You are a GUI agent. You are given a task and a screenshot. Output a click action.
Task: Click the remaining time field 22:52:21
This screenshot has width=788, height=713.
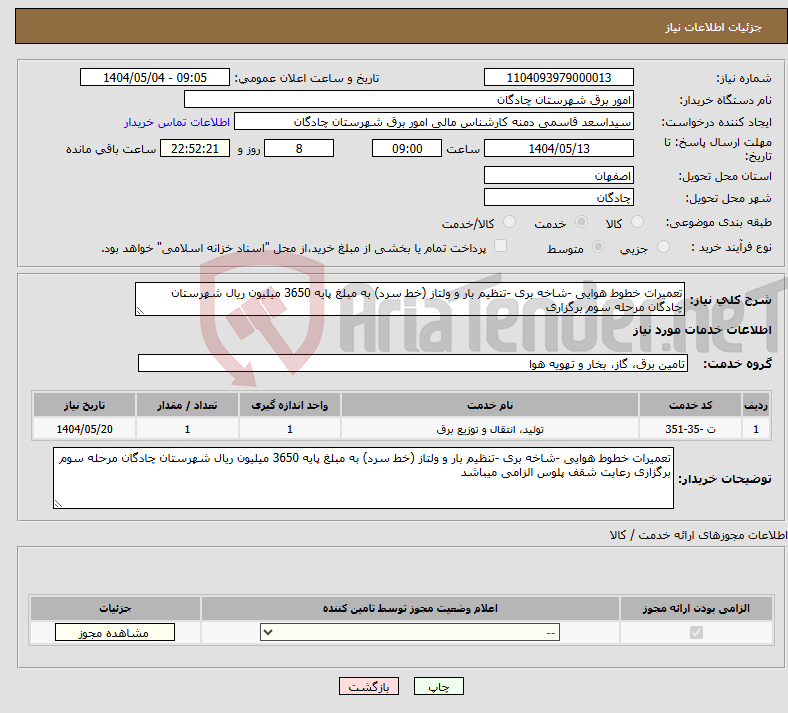[195, 148]
